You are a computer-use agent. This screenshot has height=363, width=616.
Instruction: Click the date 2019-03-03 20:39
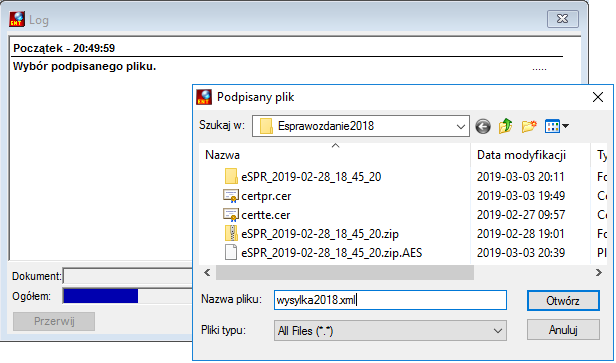tap(521, 253)
